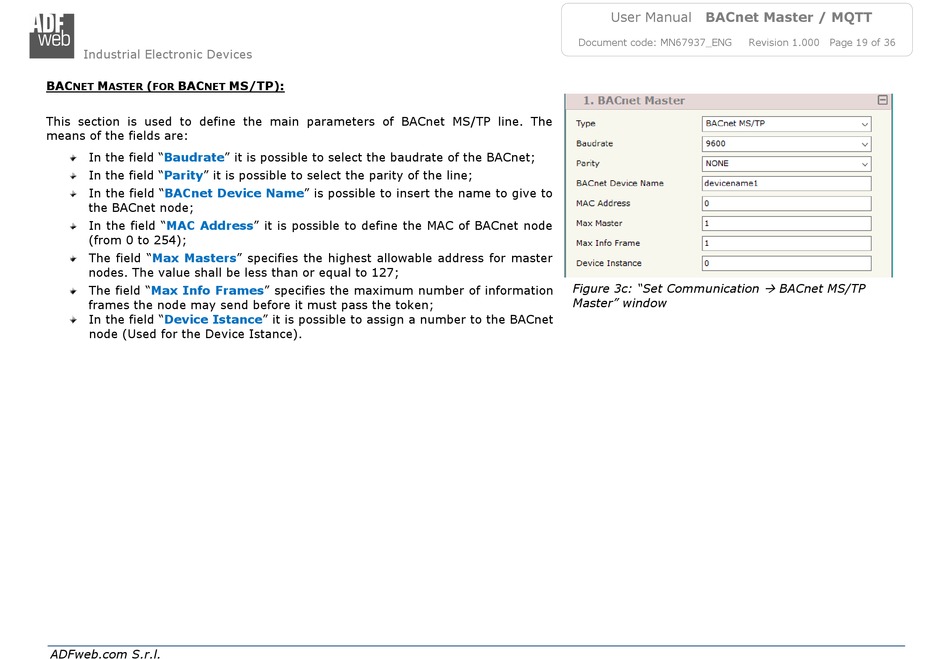The height and width of the screenshot is (659, 950).
Task: Click the underlined BACnet Master (for BACnet MS/TP) heading
Action: point(165,87)
